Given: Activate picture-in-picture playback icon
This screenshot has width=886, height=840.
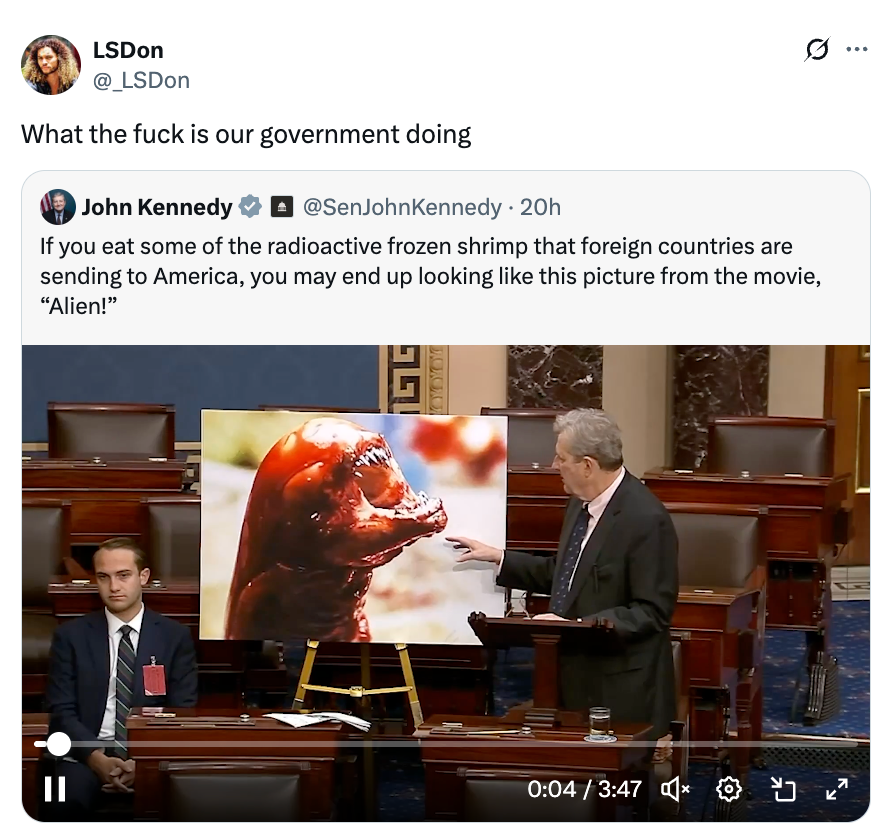Looking at the screenshot, I should coord(784,789).
